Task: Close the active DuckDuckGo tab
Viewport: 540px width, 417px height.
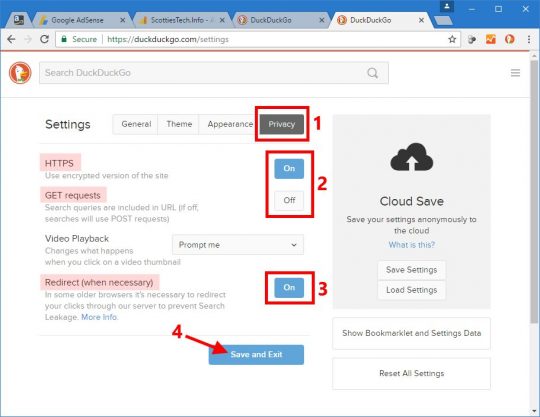Action: [x=422, y=20]
